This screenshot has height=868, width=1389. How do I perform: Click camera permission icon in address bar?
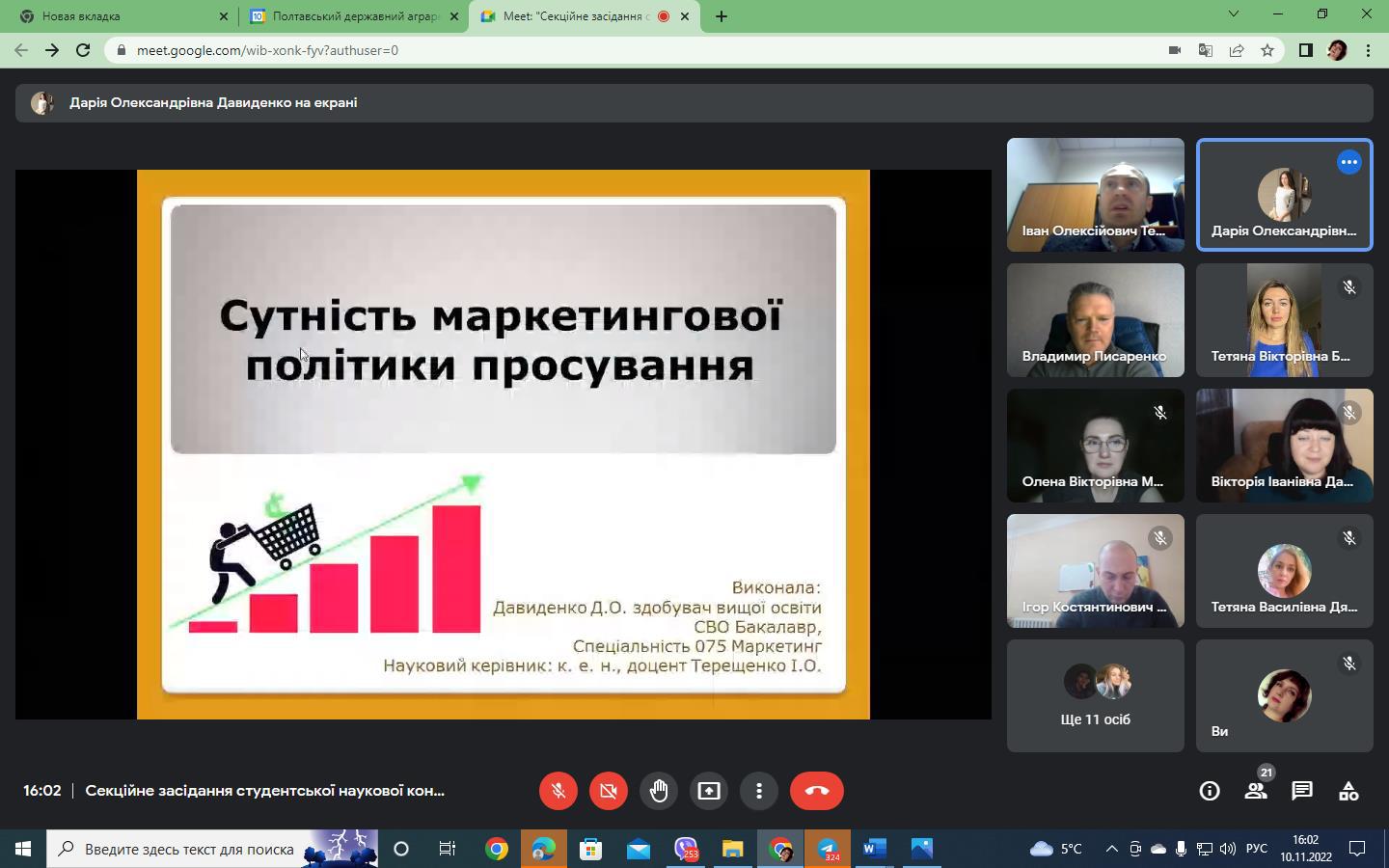pyautogui.click(x=1174, y=50)
